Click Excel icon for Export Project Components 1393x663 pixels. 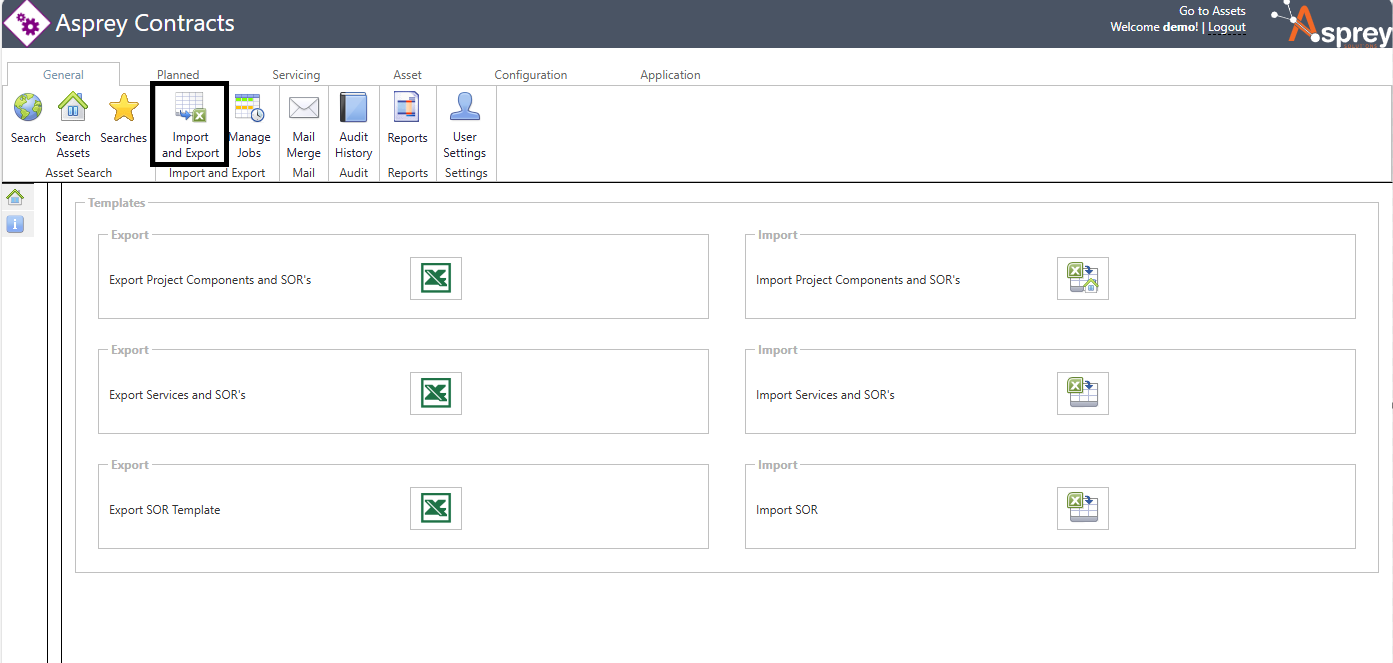click(x=436, y=278)
